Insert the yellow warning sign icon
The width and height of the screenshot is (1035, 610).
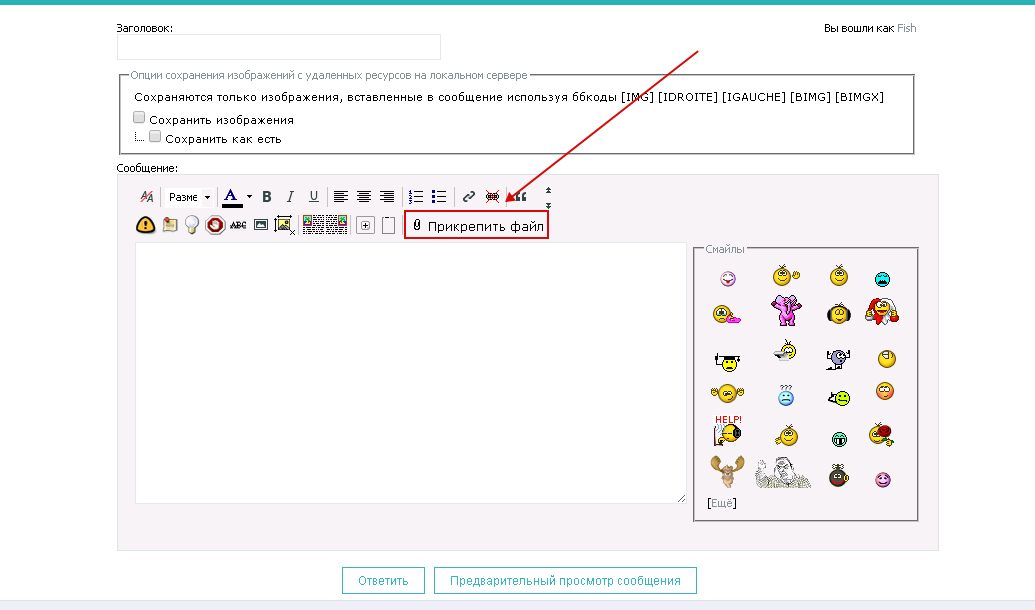[x=146, y=225]
